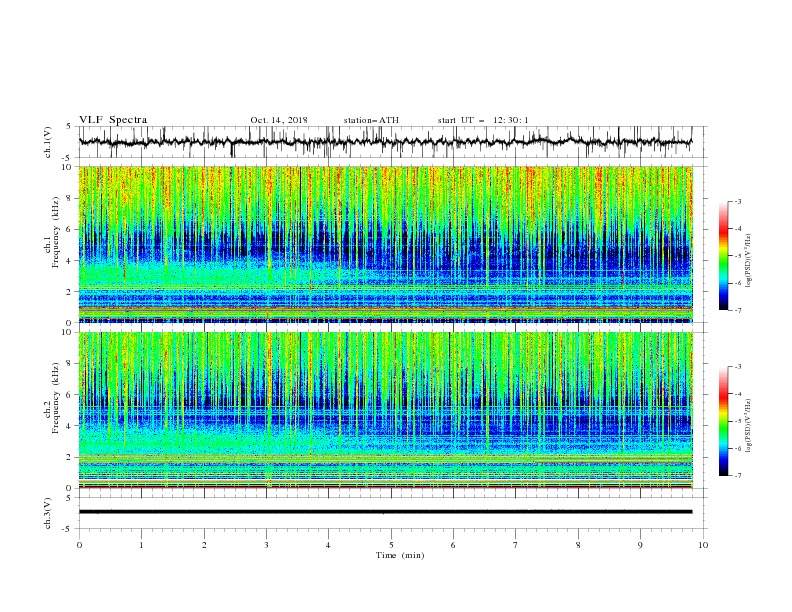Click the 'start UT = 12:30:1' text
This screenshot has height=612, width=792.
pyautogui.click(x=483, y=120)
